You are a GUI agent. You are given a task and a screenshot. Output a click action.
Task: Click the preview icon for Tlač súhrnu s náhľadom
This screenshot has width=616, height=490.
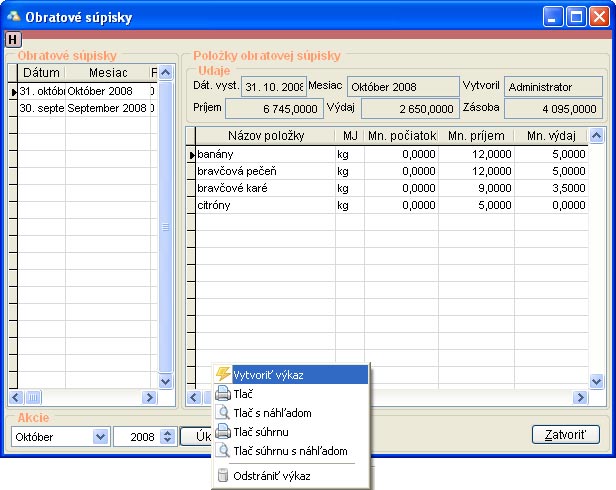pos(222,451)
